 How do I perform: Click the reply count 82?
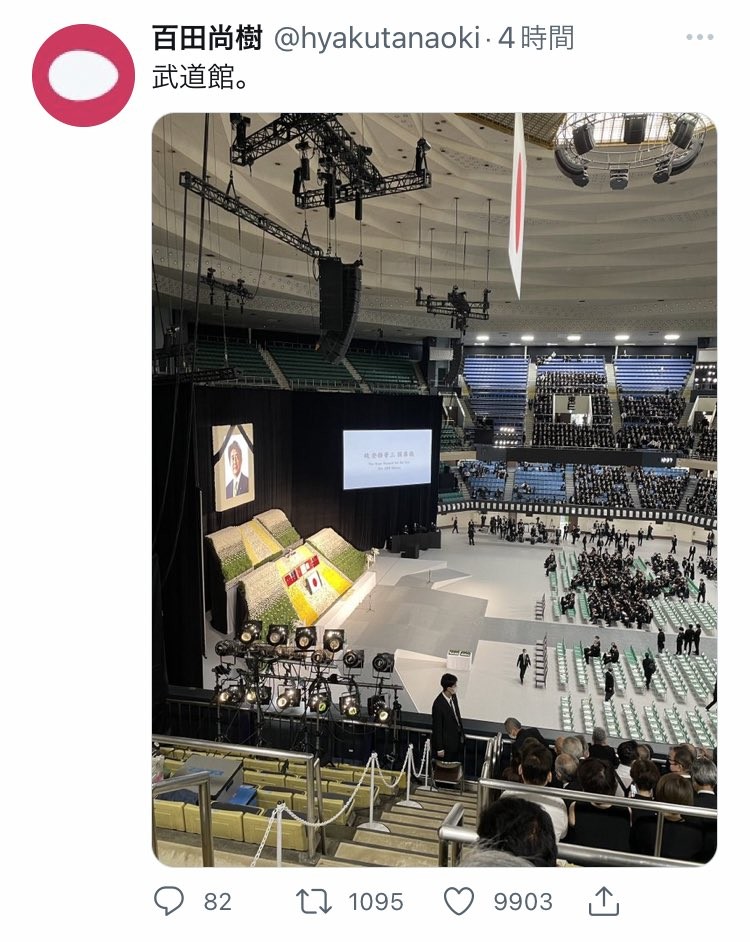[x=218, y=902]
